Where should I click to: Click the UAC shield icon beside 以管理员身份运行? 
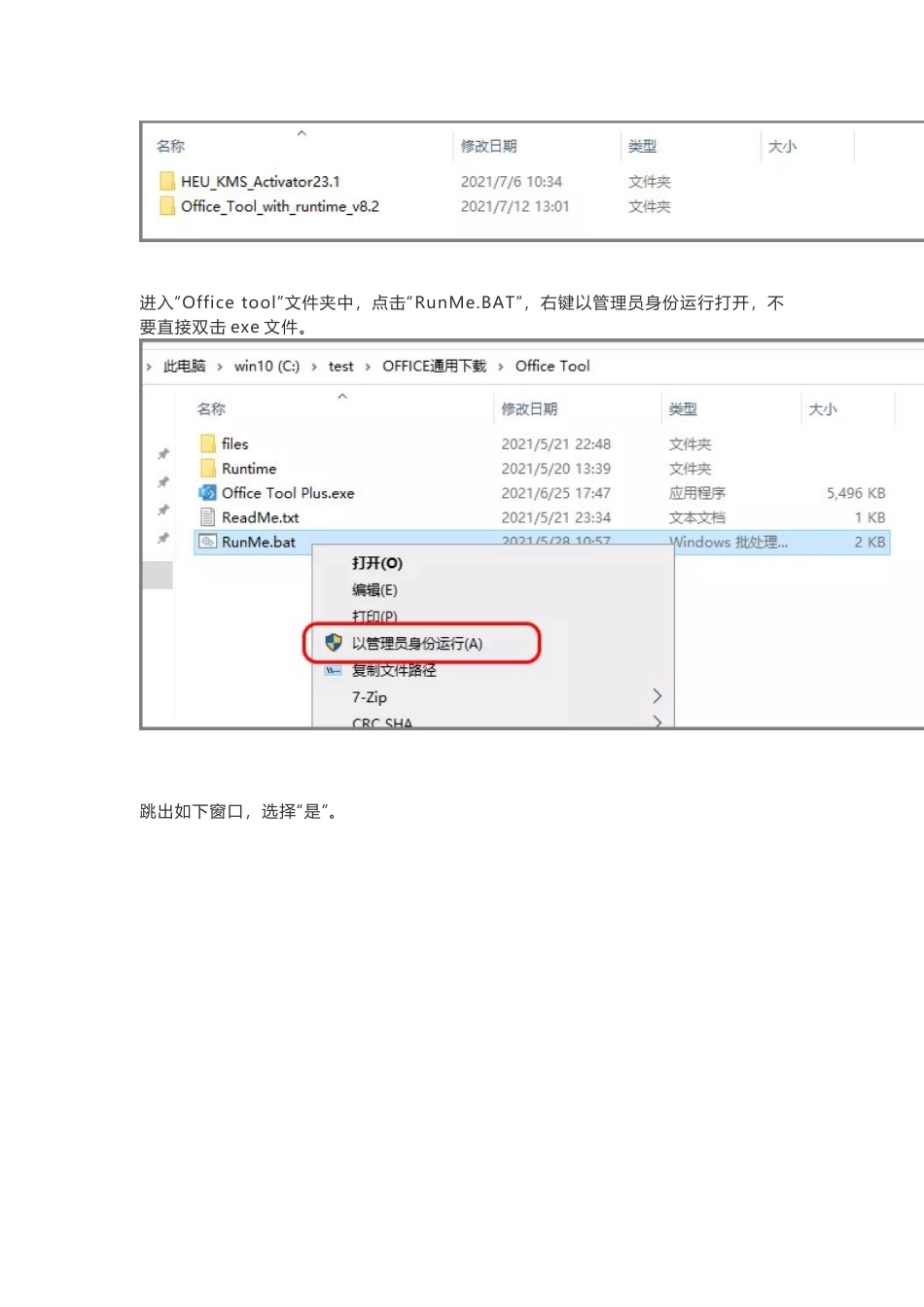pos(332,643)
